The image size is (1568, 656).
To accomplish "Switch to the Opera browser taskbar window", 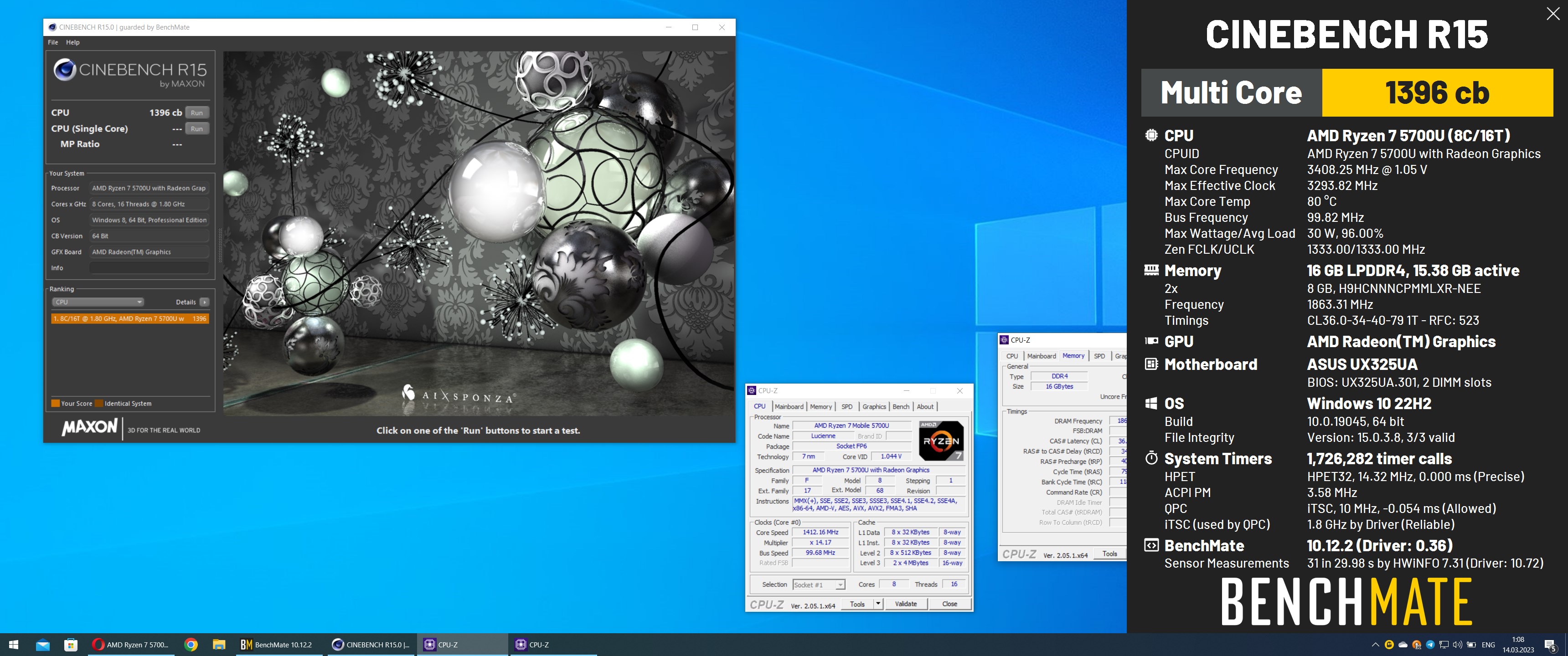I will tap(130, 645).
